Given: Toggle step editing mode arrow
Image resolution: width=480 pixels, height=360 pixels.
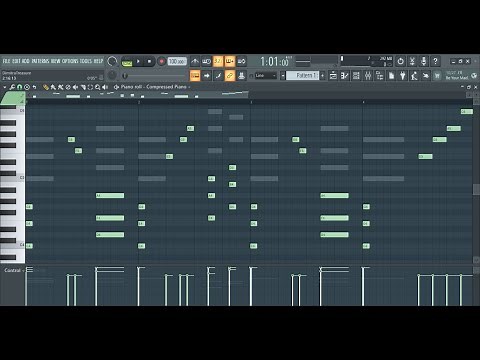Looking at the screenshot, I should 207,76.
